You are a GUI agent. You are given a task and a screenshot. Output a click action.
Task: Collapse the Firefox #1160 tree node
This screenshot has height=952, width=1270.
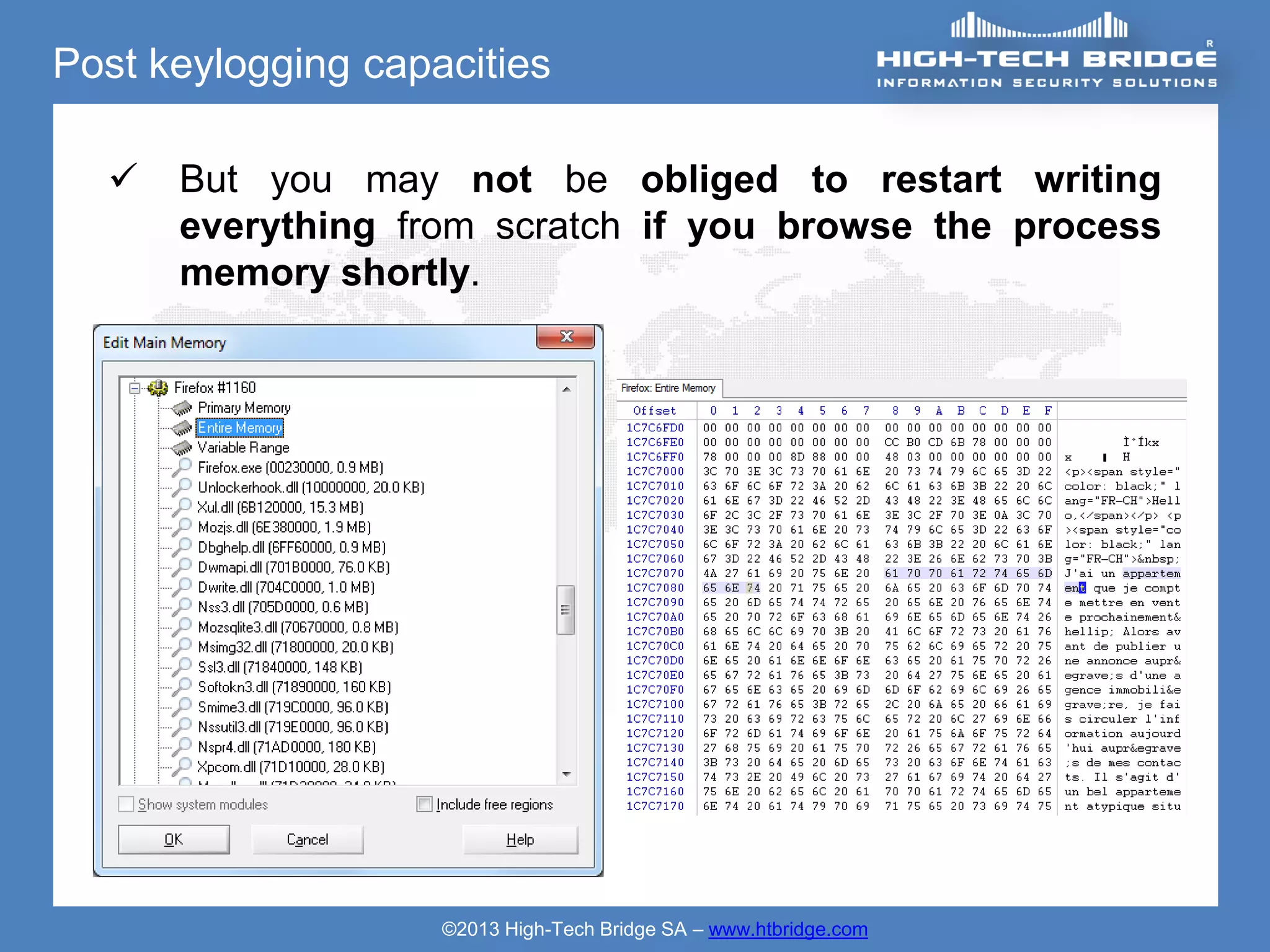pos(134,389)
